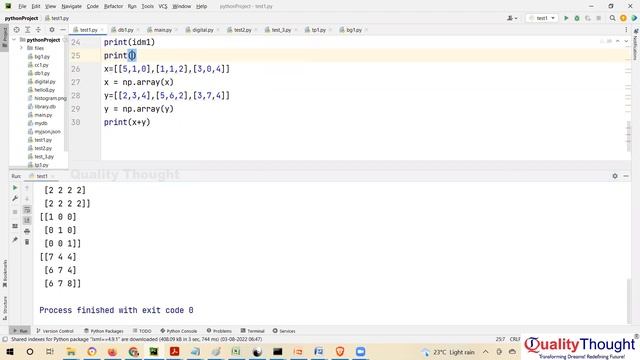Open Search Everywhere magnifier icon
The width and height of the screenshot is (640, 360).
click(x=612, y=18)
